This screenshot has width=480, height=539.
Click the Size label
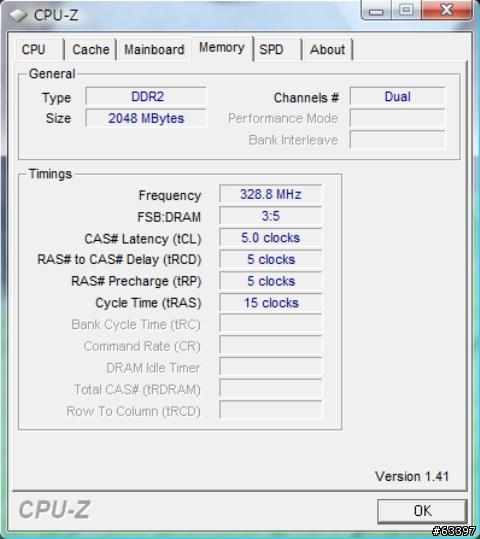point(58,118)
